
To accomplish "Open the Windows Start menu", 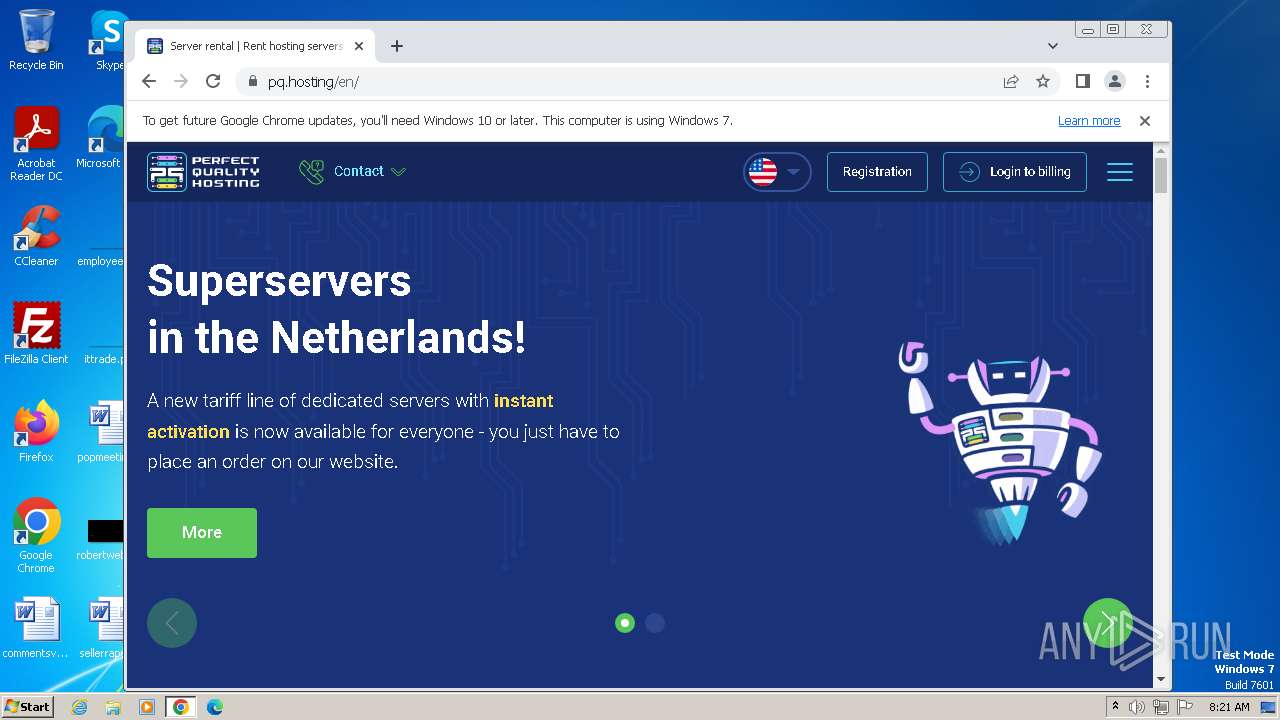I will 27,707.
